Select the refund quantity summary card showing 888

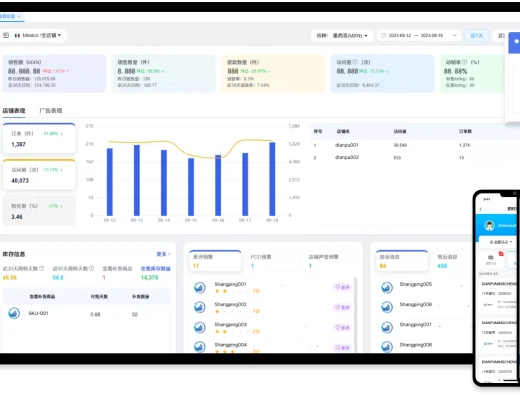tap(273, 73)
